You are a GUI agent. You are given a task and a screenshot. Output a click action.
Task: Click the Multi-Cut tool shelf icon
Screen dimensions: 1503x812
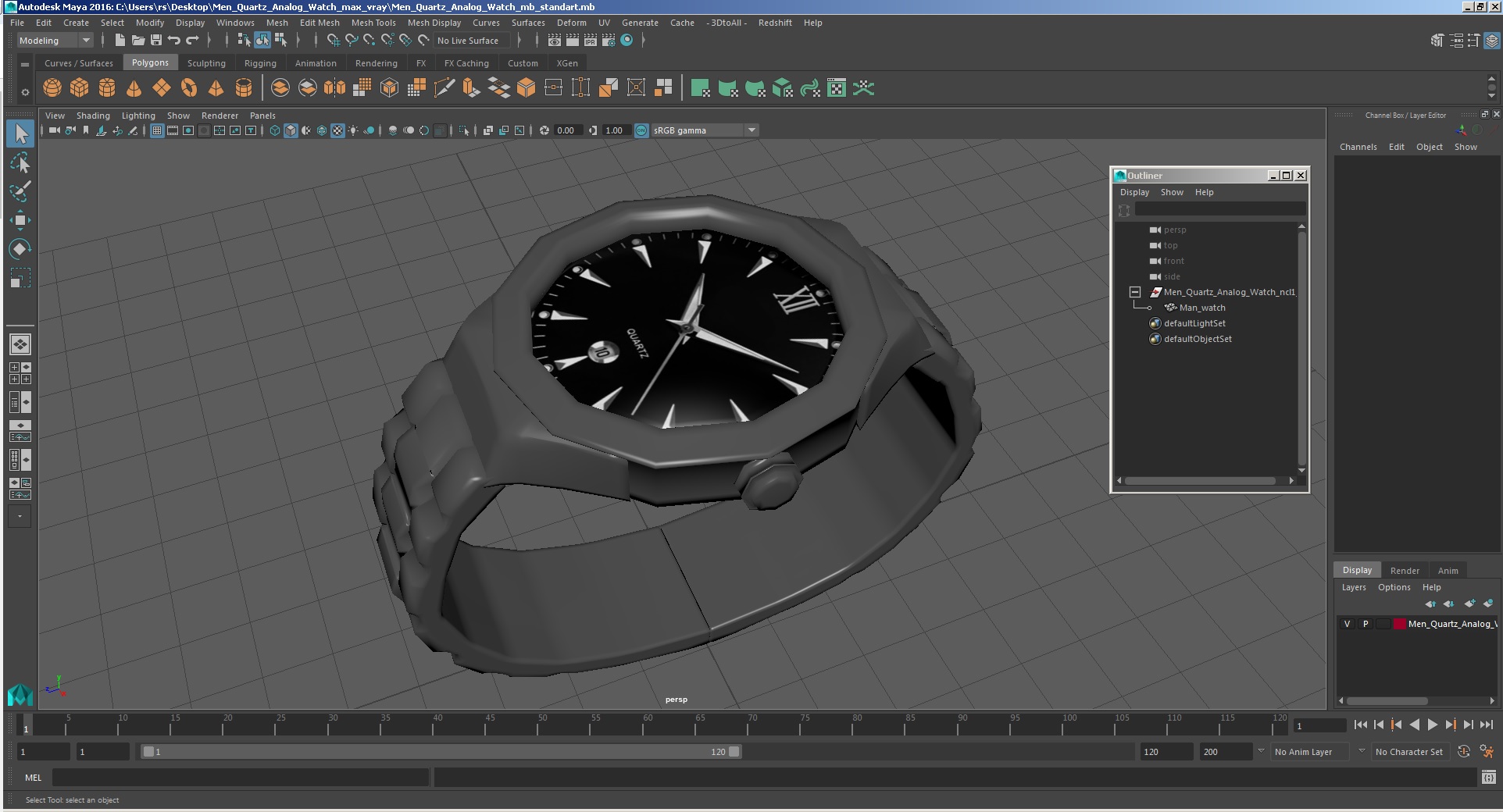point(444,88)
